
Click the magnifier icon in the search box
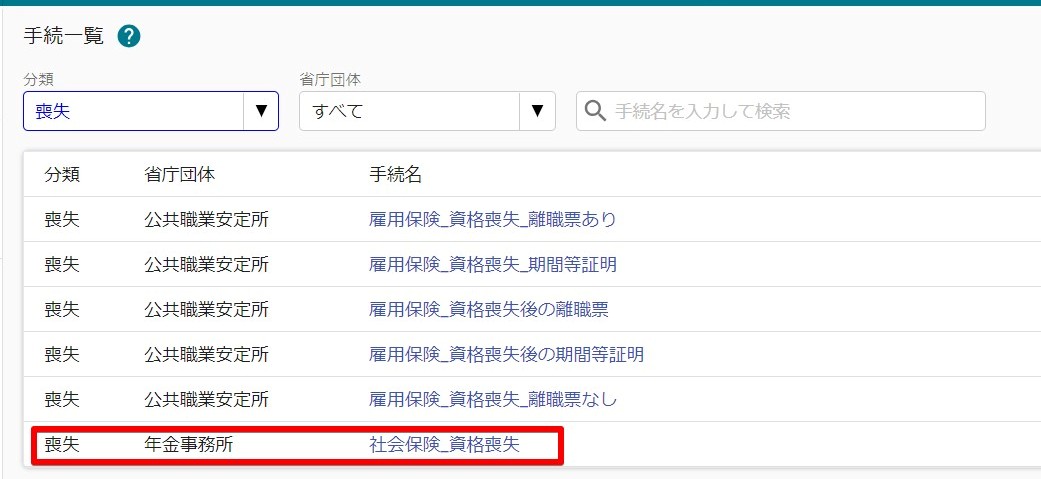click(596, 111)
